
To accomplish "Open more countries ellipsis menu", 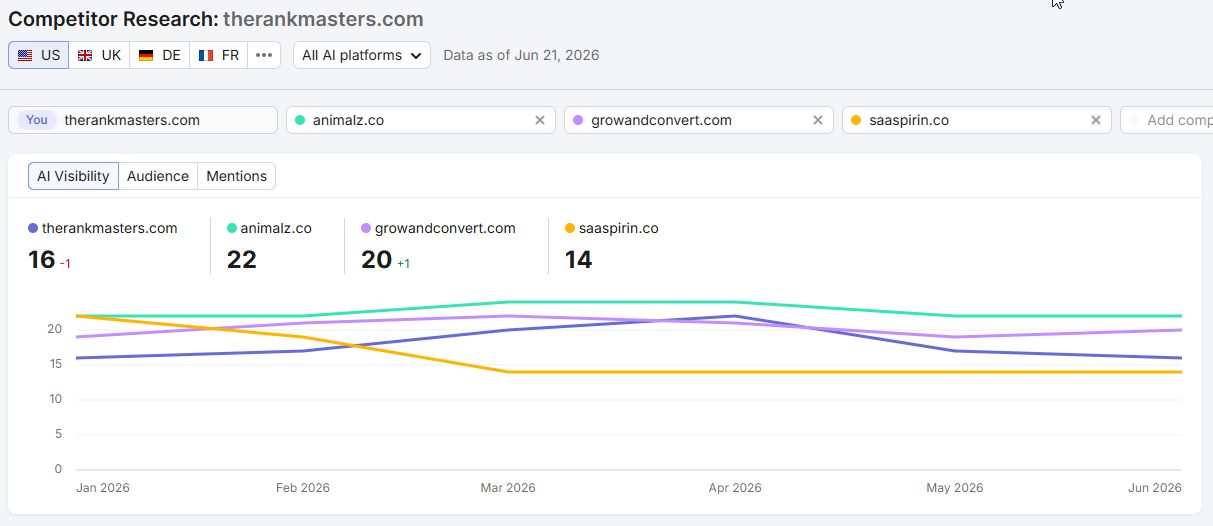I will (x=264, y=55).
